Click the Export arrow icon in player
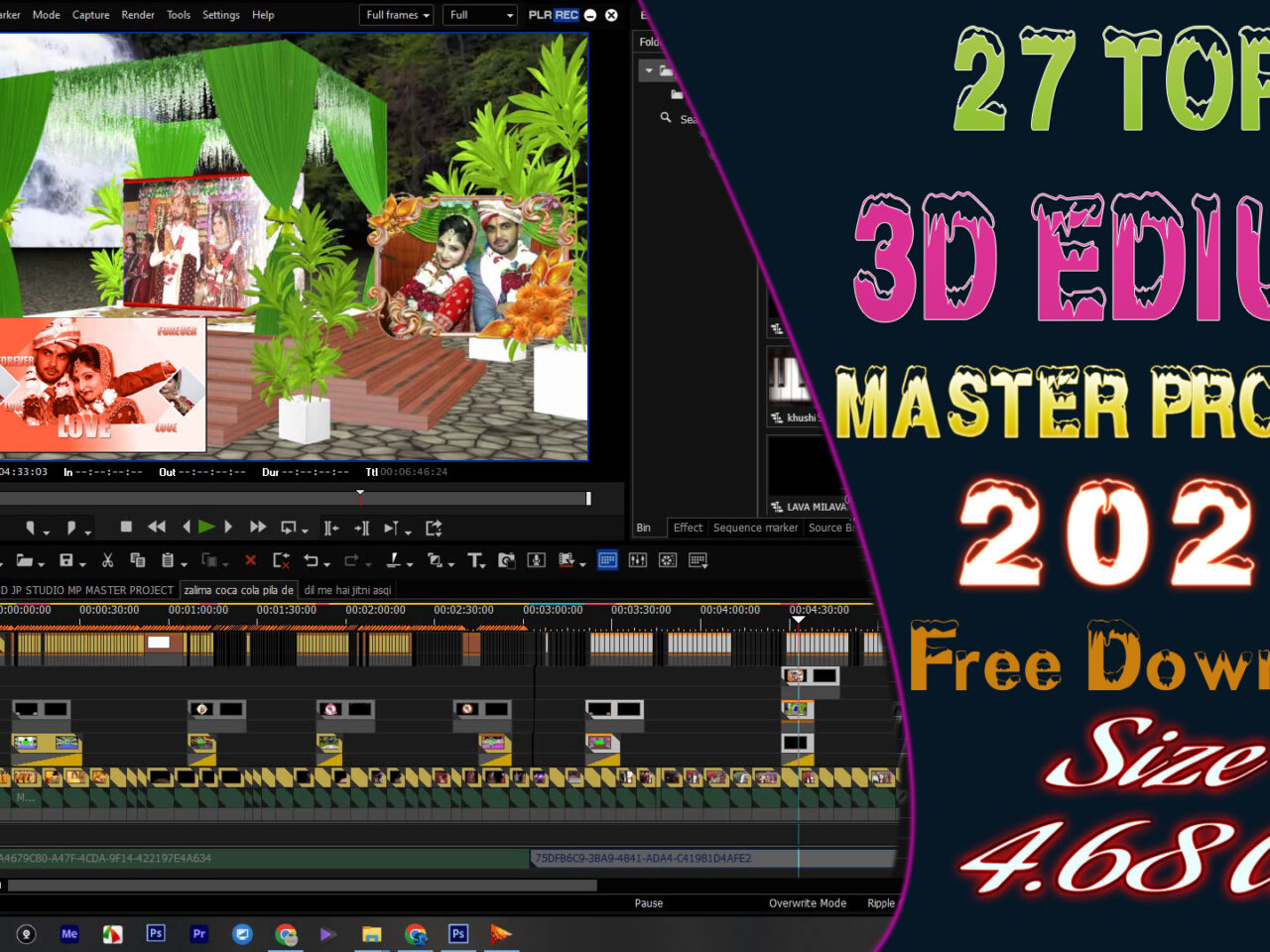 pos(434,528)
